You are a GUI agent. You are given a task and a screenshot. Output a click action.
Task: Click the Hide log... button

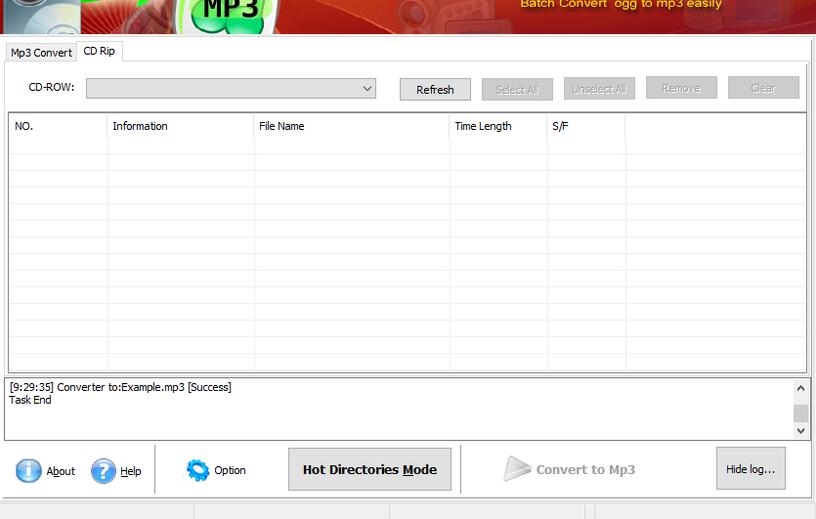[750, 469]
